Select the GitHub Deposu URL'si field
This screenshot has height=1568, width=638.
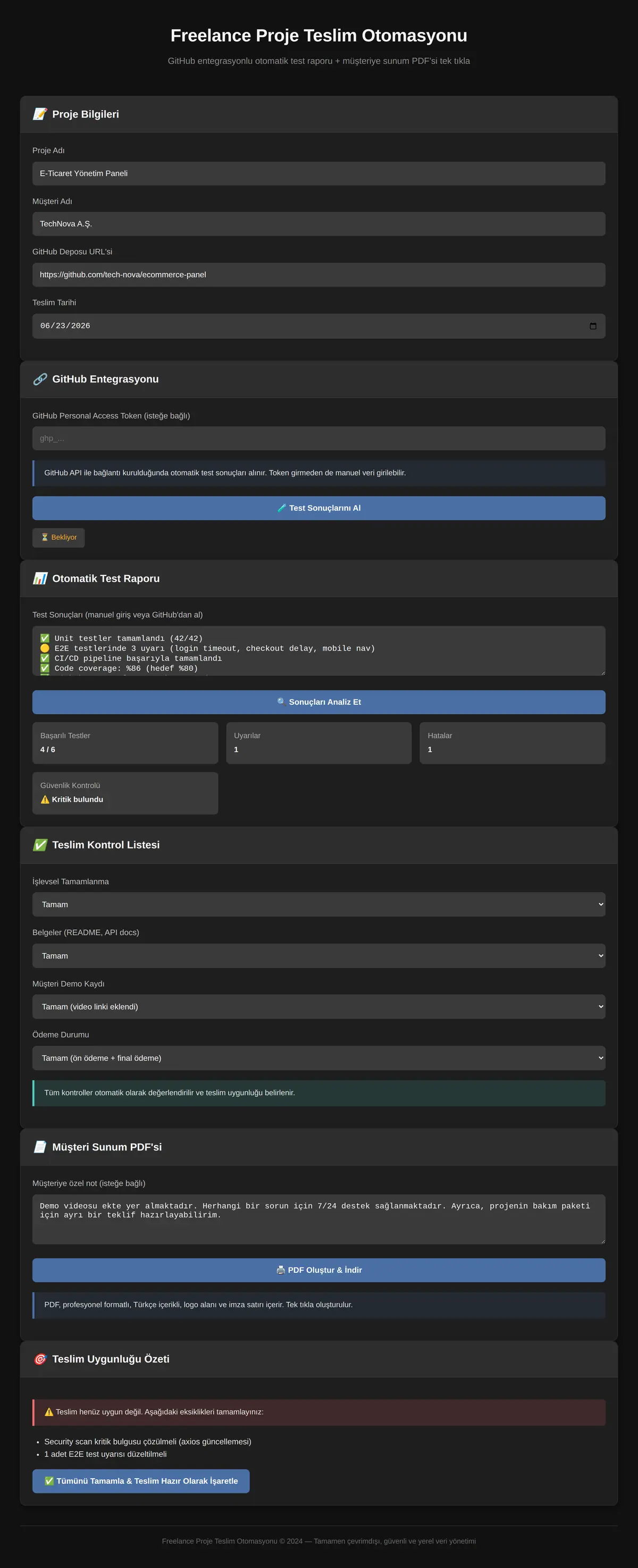[x=318, y=274]
